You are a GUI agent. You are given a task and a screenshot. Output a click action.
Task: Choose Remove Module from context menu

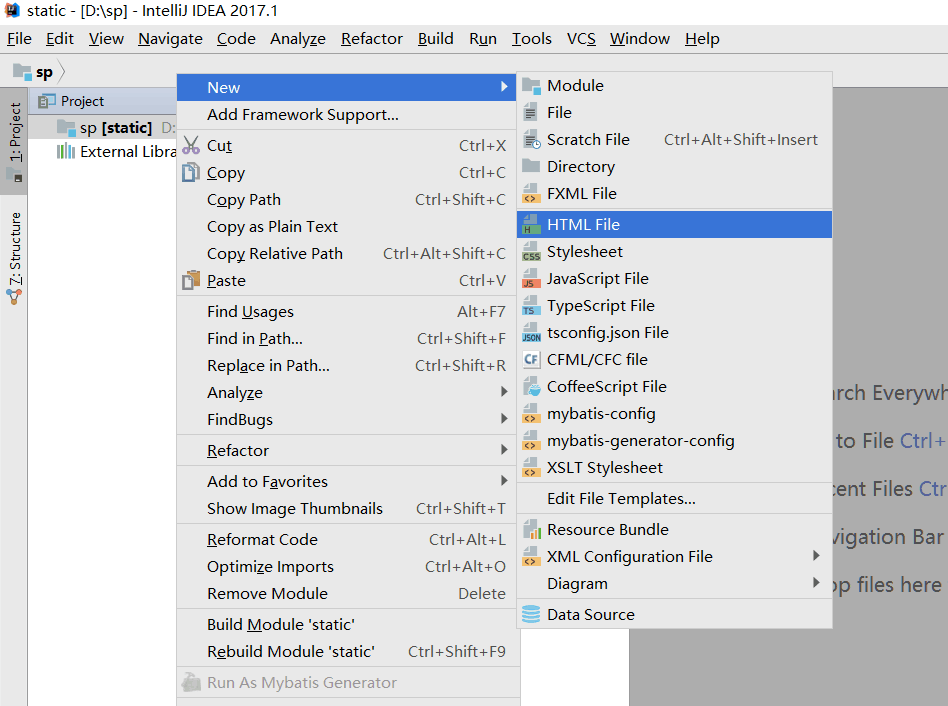pos(348,594)
